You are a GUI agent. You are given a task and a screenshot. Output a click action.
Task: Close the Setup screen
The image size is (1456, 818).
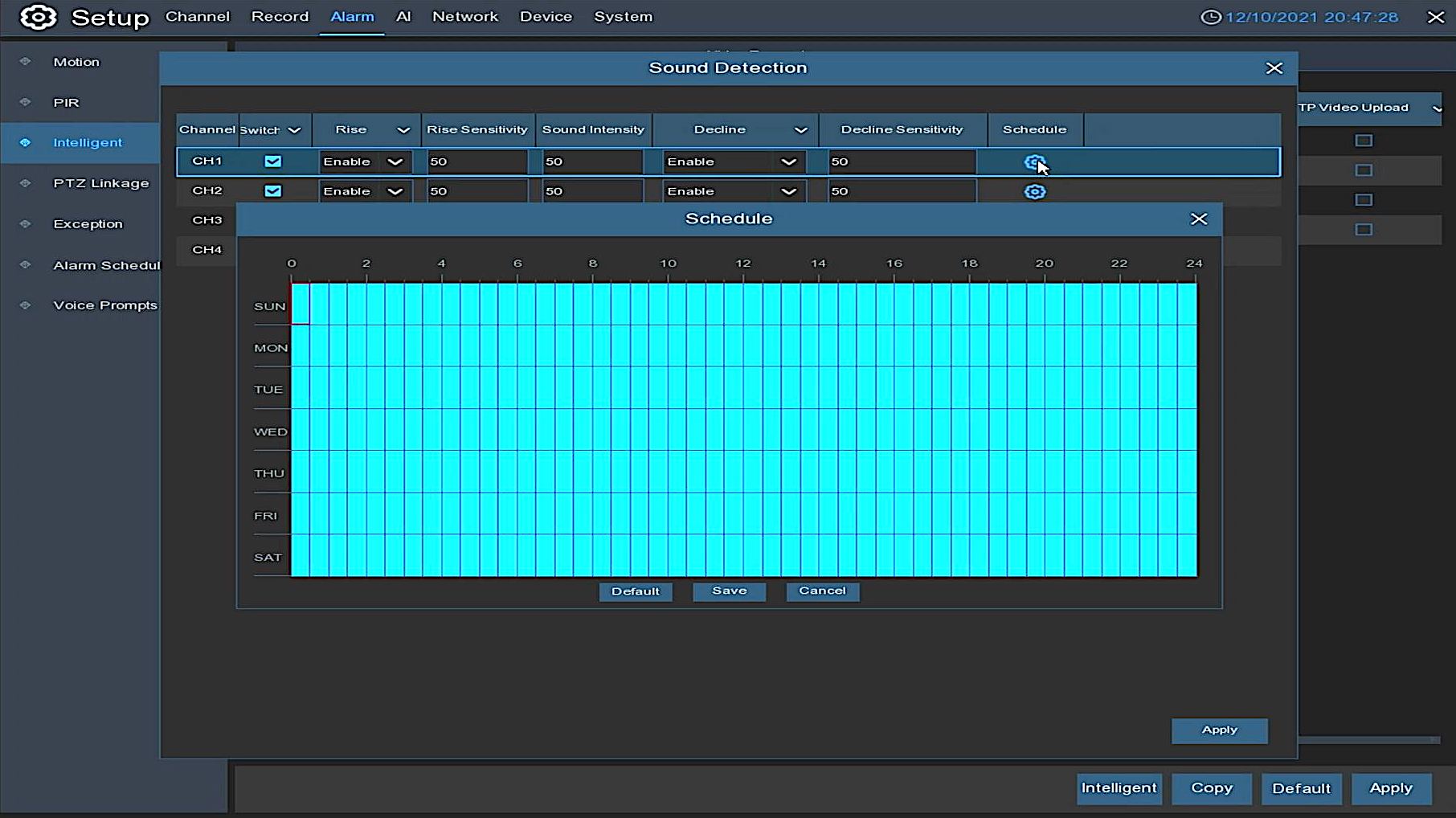click(1435, 17)
